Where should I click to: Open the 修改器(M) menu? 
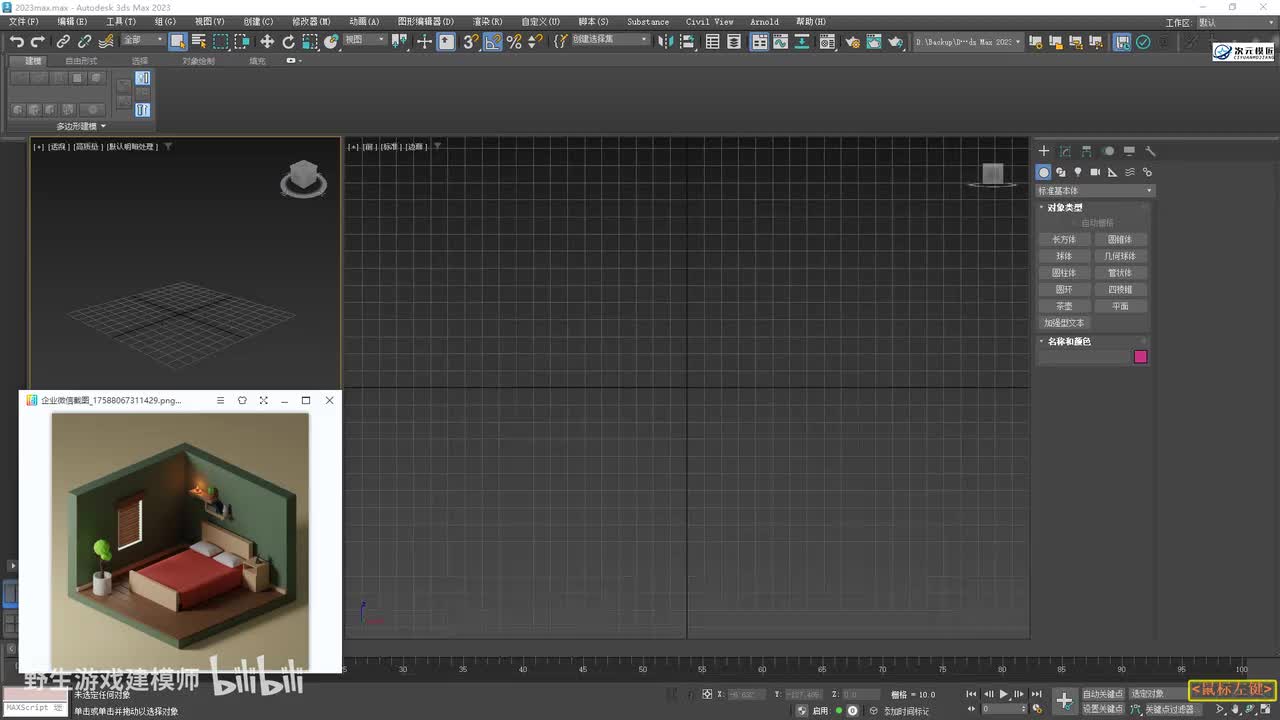click(x=311, y=21)
